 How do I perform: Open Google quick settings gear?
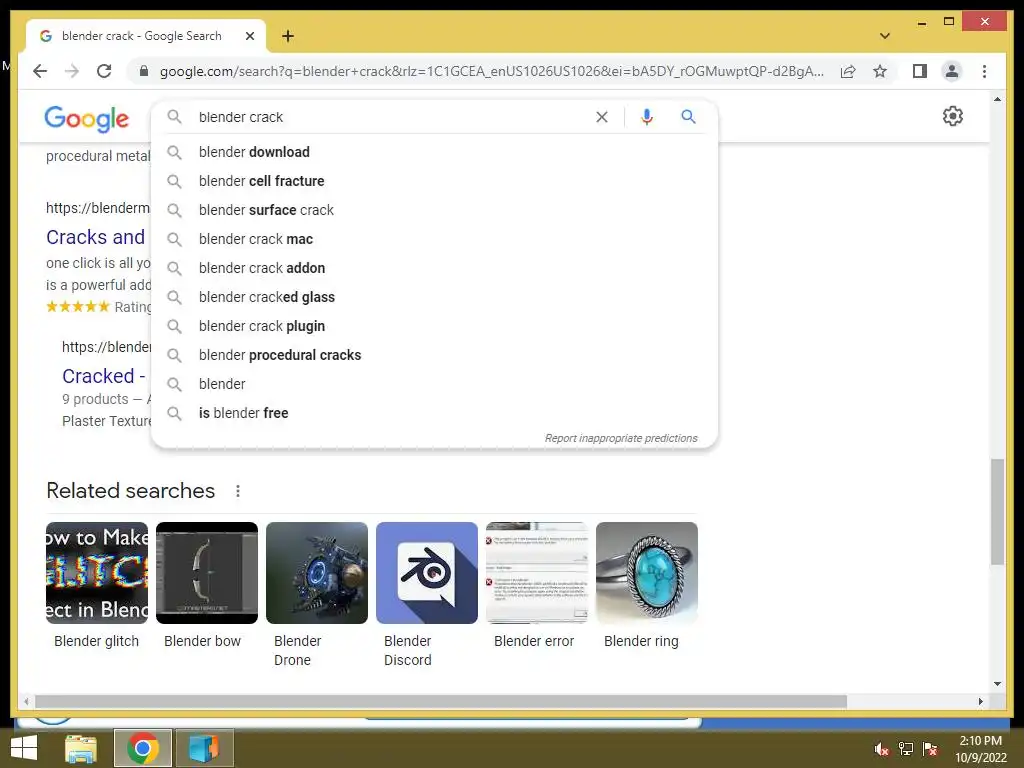tap(953, 116)
